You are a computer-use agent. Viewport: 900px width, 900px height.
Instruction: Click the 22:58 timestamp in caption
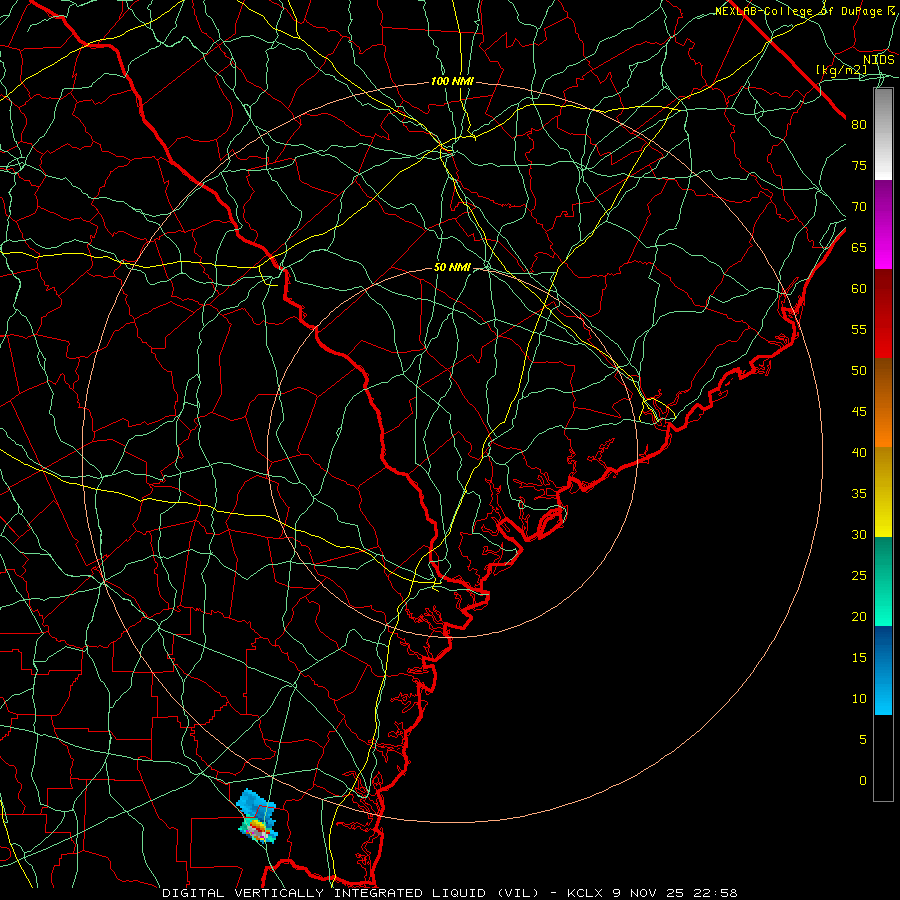714,893
